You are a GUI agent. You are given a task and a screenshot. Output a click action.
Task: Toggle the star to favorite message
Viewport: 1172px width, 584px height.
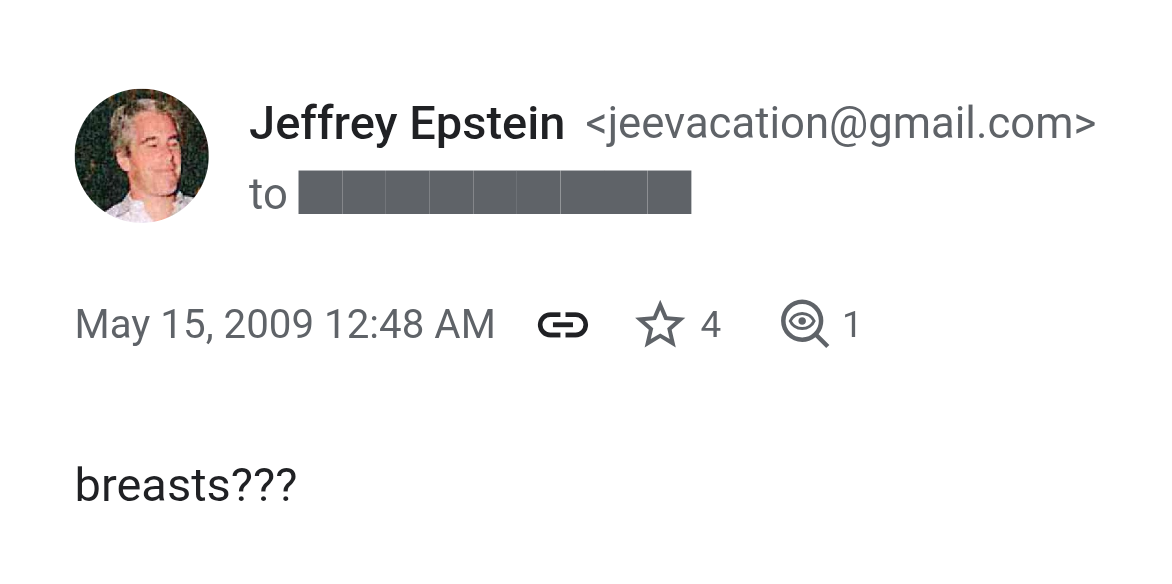click(x=660, y=325)
